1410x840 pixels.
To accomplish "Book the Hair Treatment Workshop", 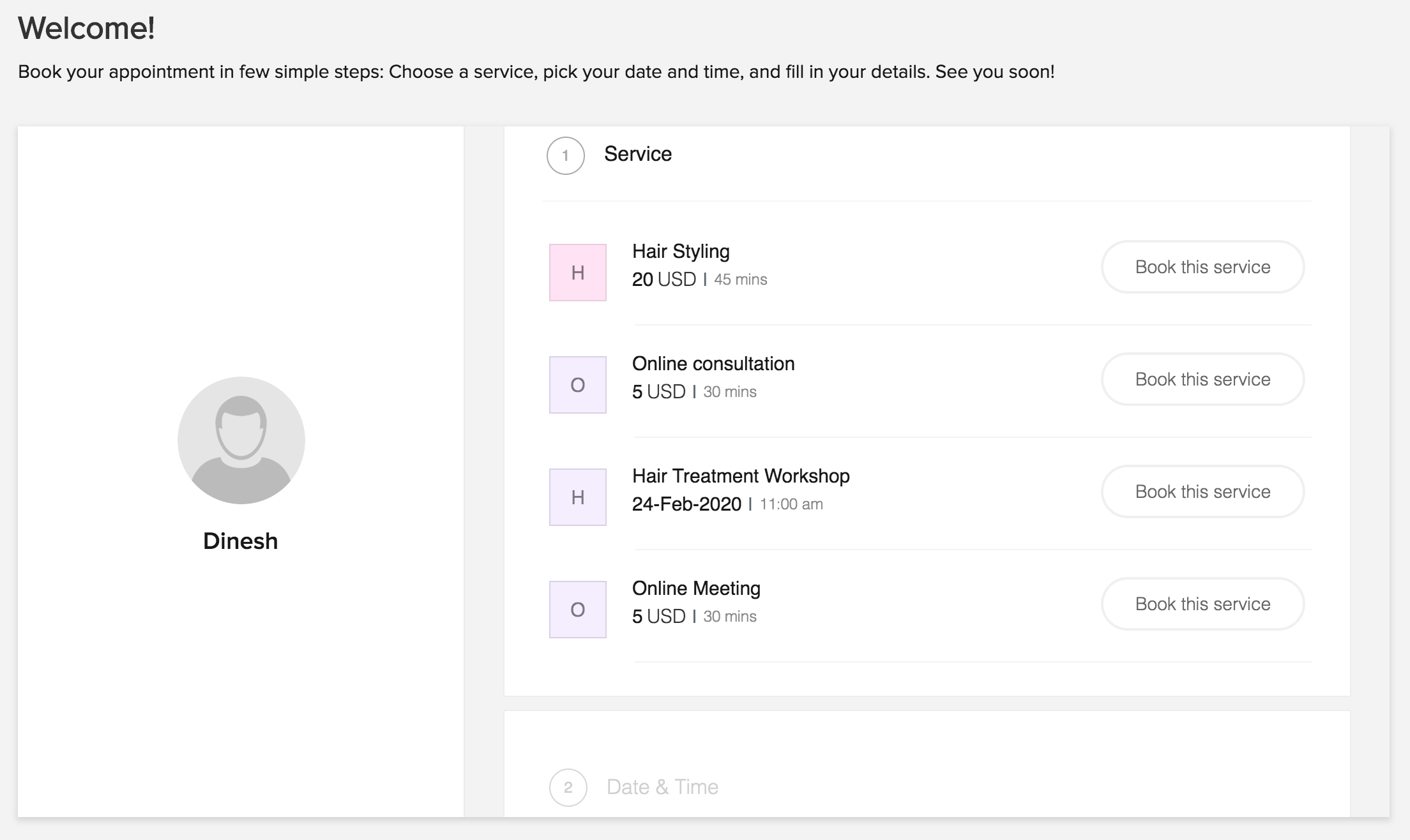I will tap(1202, 491).
